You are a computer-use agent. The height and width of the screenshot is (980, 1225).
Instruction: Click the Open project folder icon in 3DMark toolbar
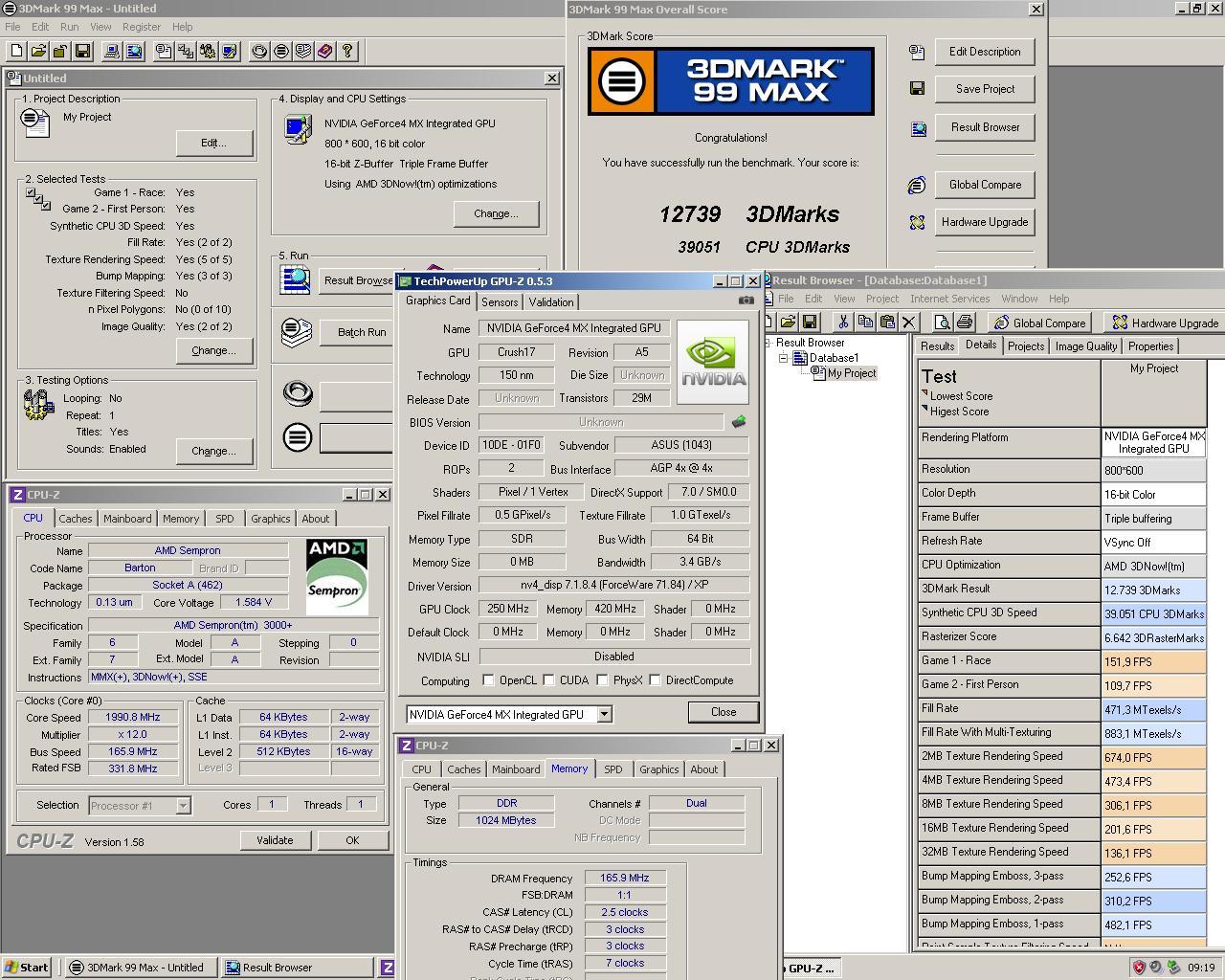pos(39,51)
